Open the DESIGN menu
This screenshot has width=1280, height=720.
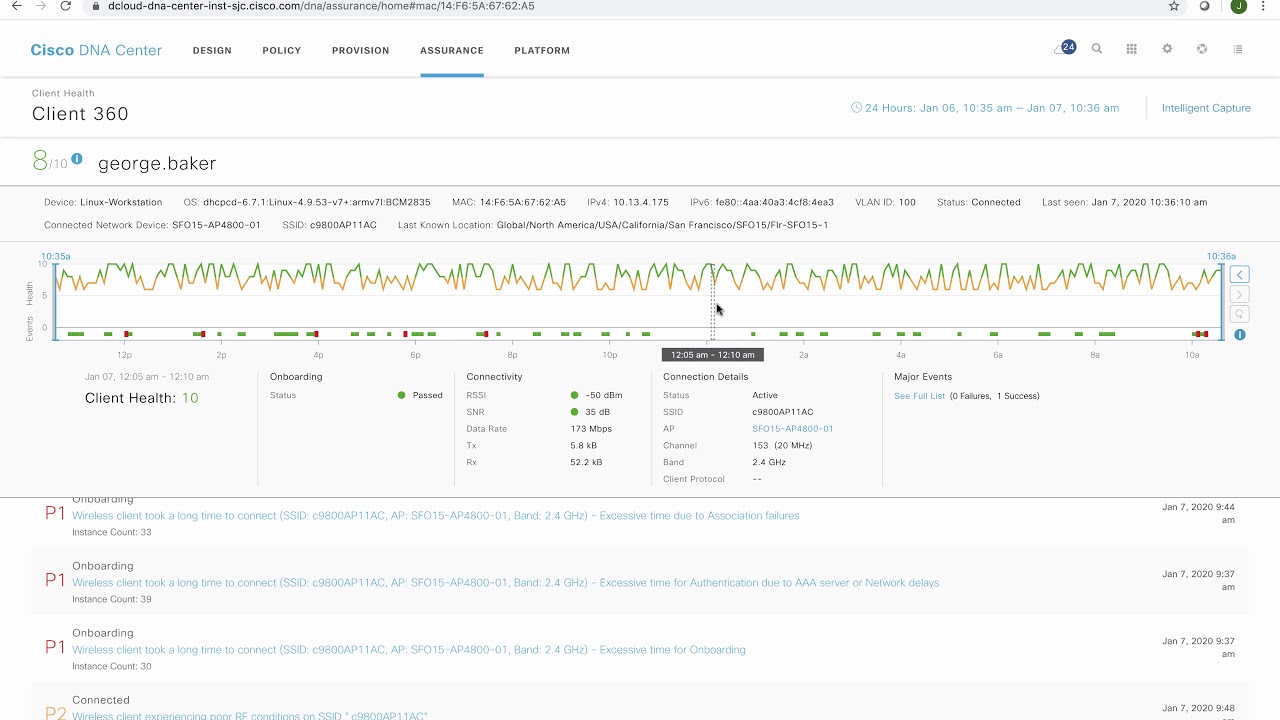[212, 50]
